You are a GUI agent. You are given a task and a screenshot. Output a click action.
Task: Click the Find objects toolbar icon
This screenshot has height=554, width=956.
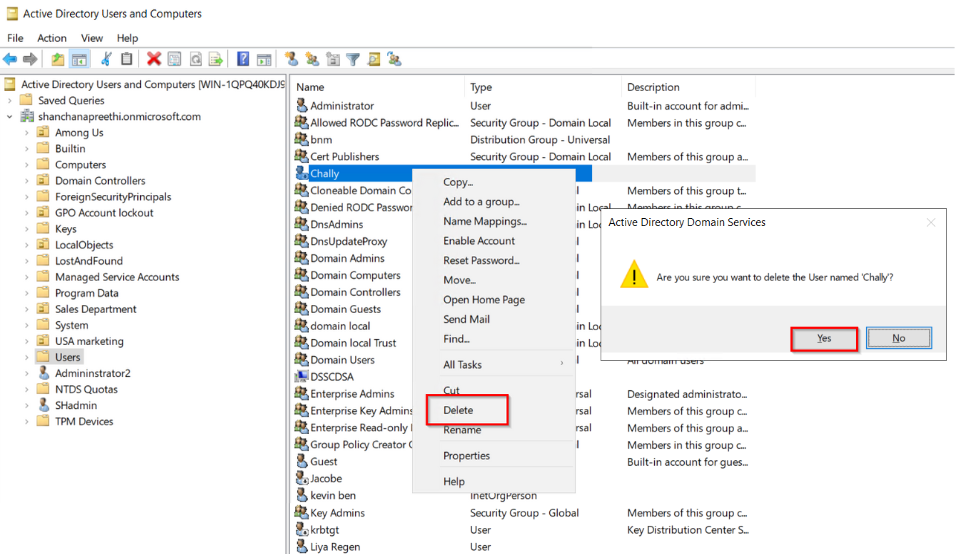pyautogui.click(x=374, y=59)
